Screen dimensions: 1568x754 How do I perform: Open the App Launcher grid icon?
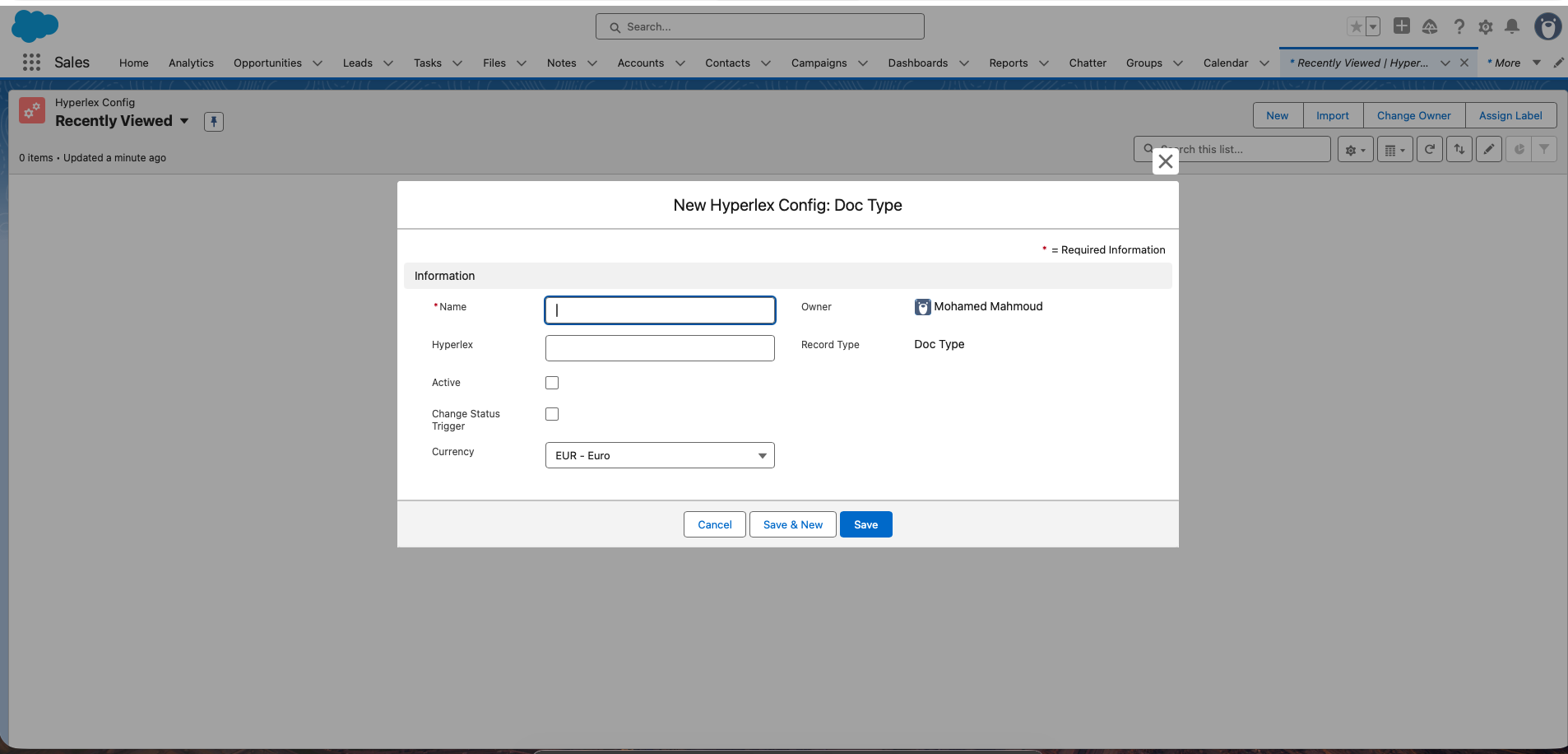tap(31, 63)
